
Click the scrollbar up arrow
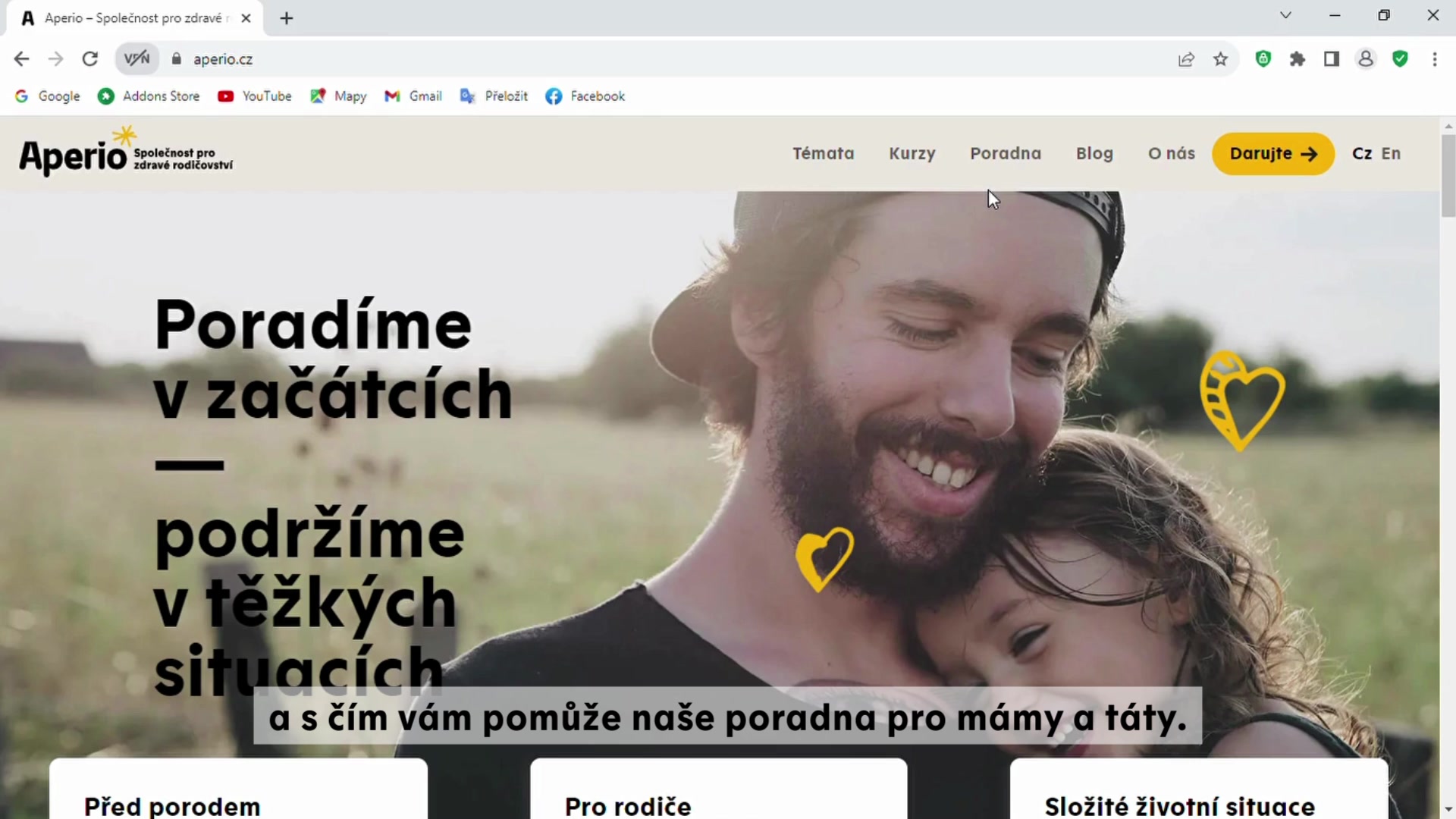click(x=1448, y=126)
